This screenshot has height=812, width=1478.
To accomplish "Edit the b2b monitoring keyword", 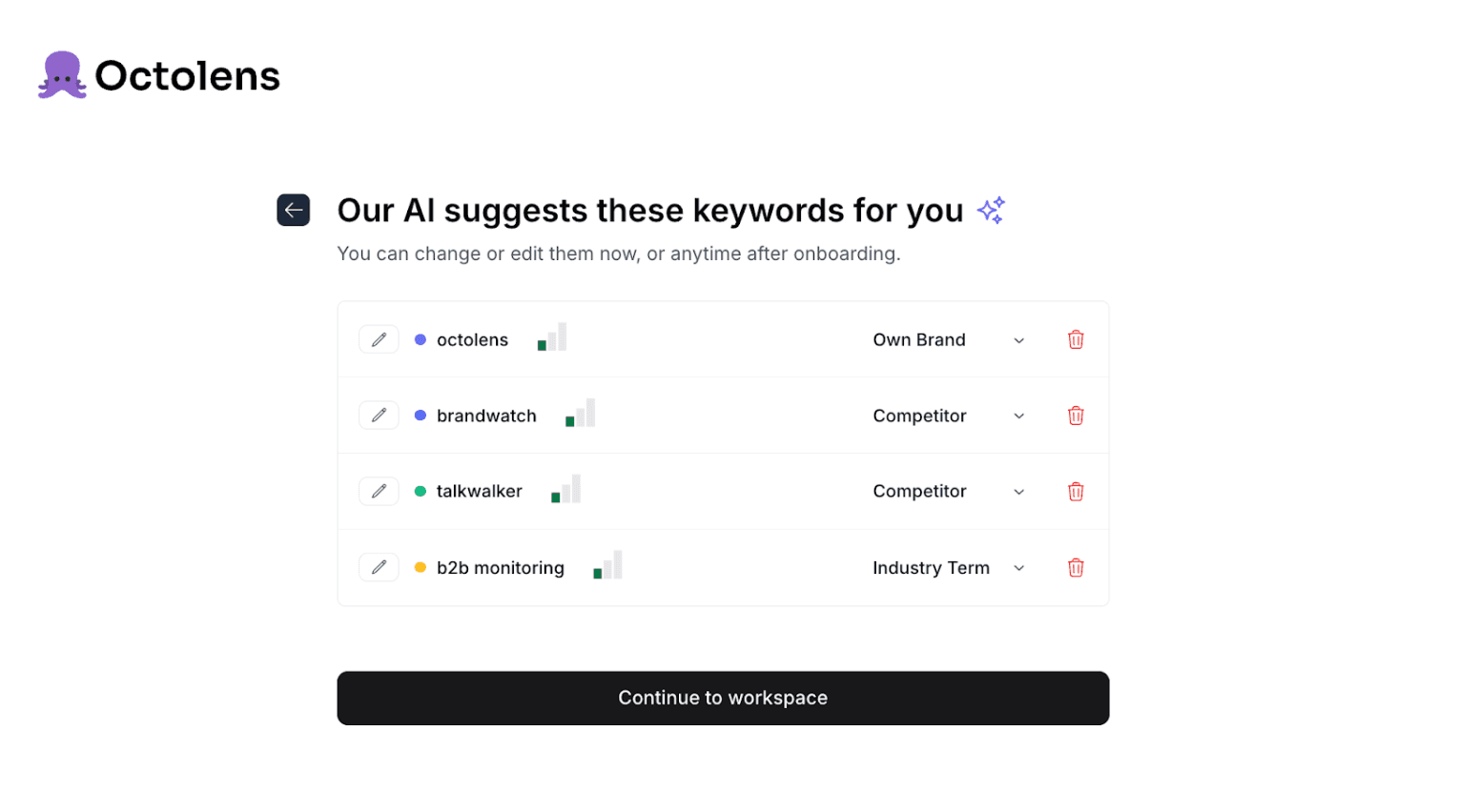I will coord(379,566).
